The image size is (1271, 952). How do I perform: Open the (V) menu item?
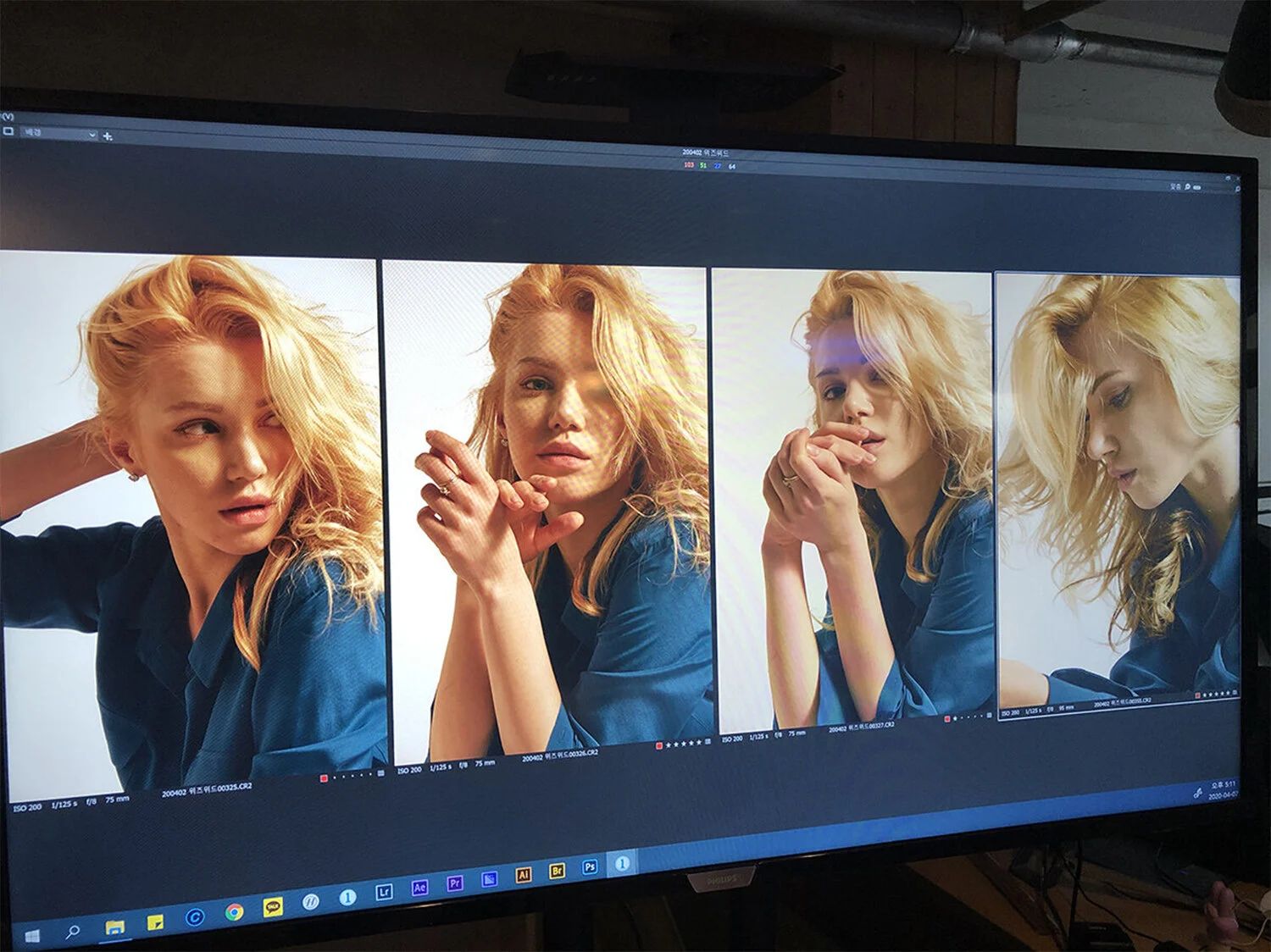tap(8, 116)
